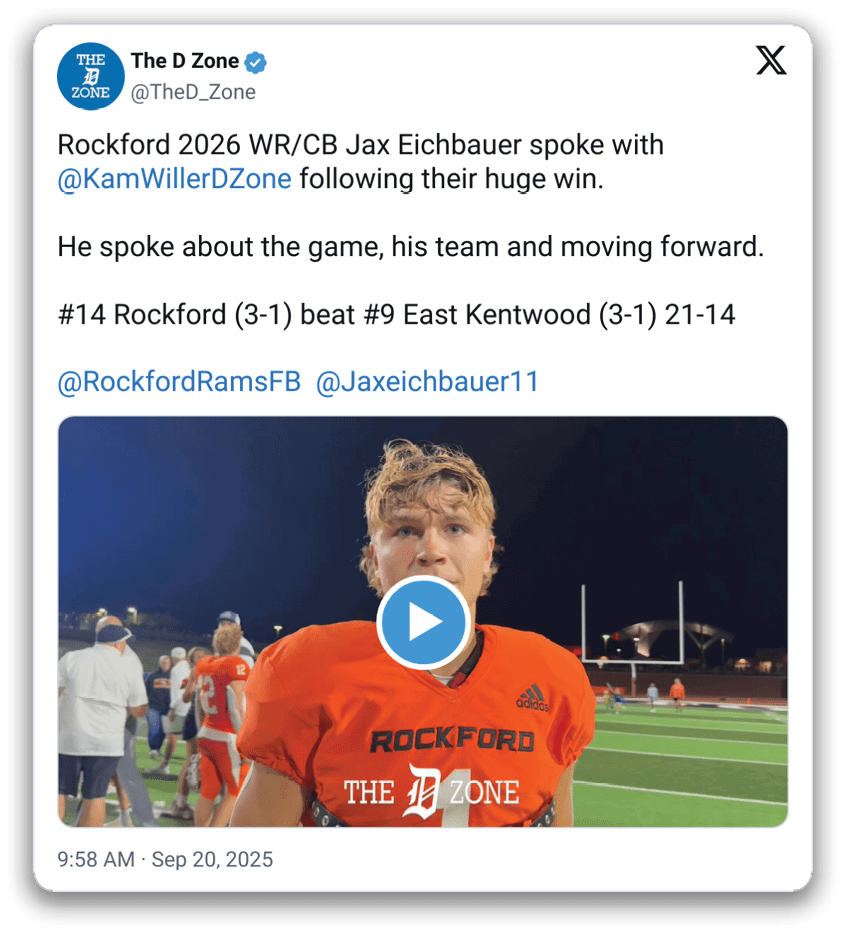Click the @TheD_Zone handle
This screenshot has height=934, width=846.
pyautogui.click(x=193, y=92)
